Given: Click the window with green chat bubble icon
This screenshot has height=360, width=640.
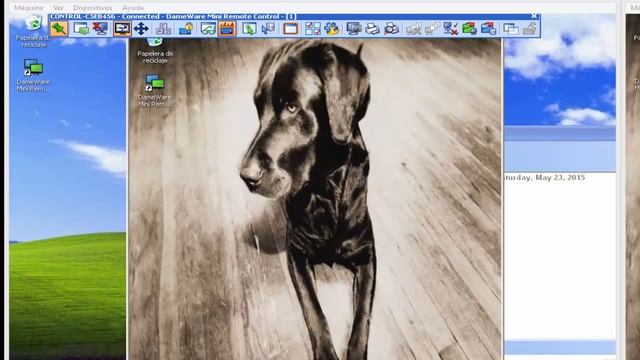Looking at the screenshot, I should (x=81, y=29).
